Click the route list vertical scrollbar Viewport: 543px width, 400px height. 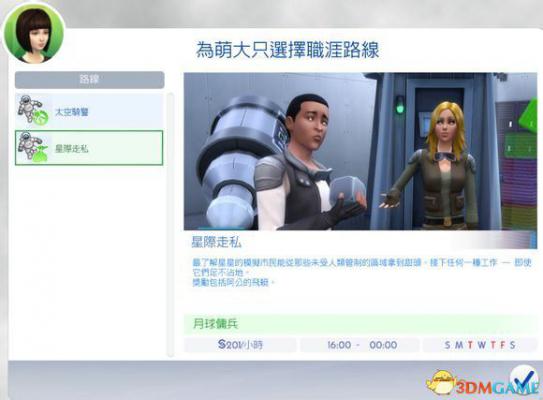pos(170,224)
